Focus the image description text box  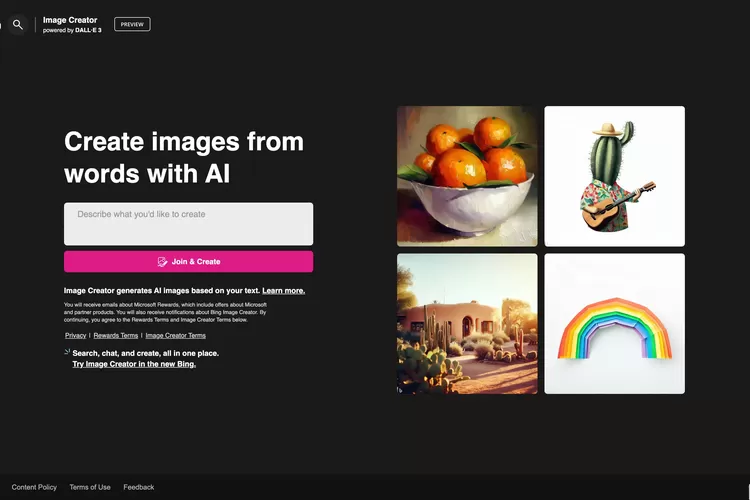188,224
